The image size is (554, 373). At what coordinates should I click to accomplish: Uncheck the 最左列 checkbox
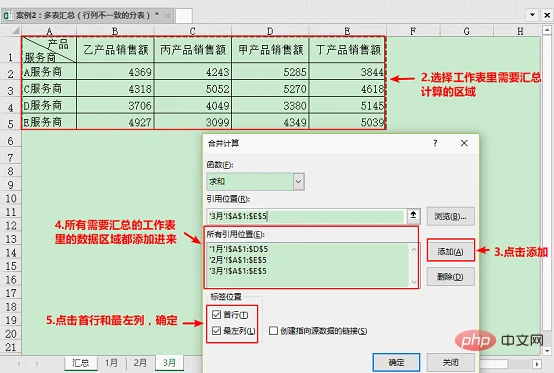[216, 331]
